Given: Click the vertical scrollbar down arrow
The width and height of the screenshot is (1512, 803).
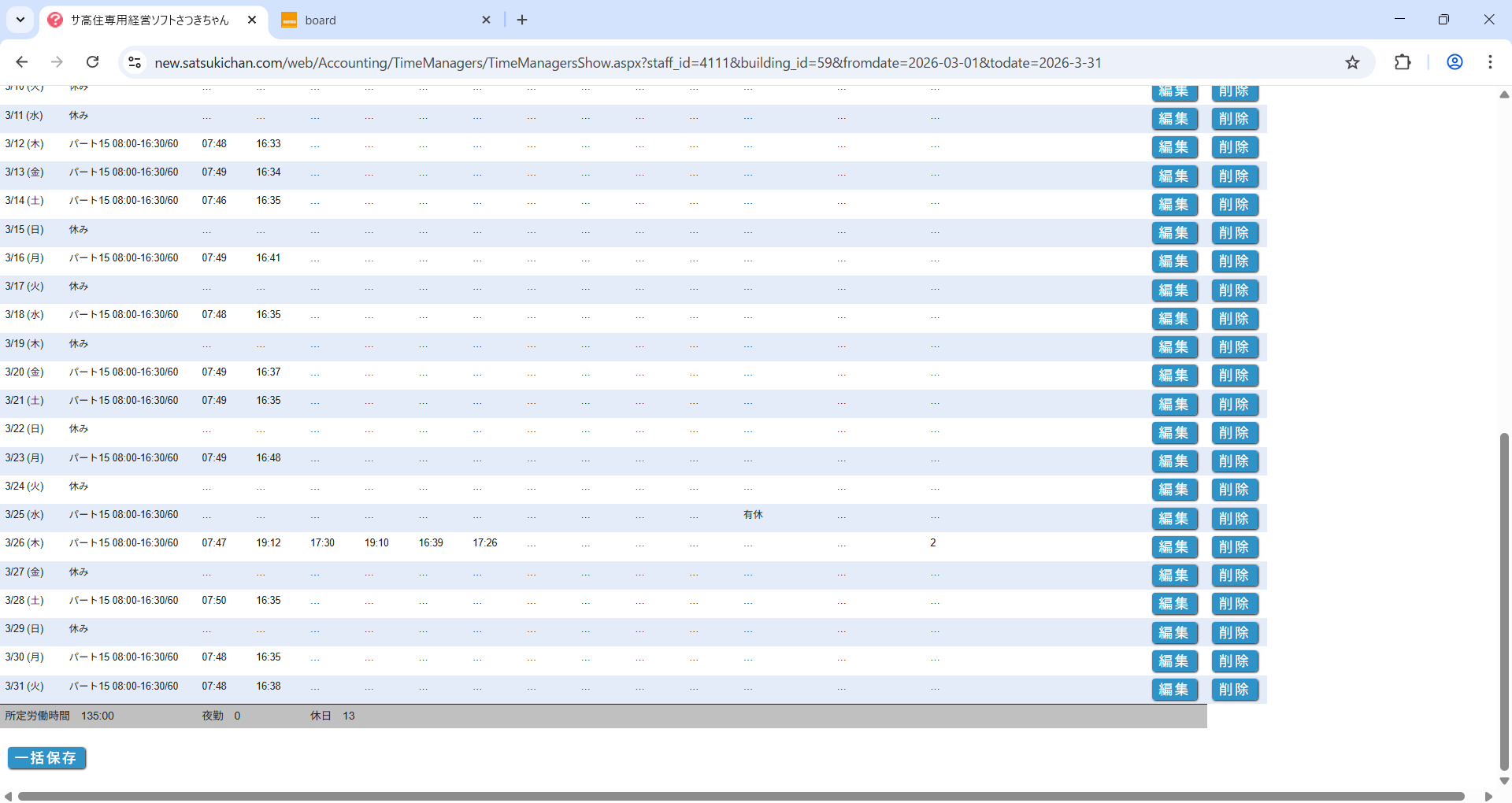Looking at the screenshot, I should click(x=1504, y=781).
